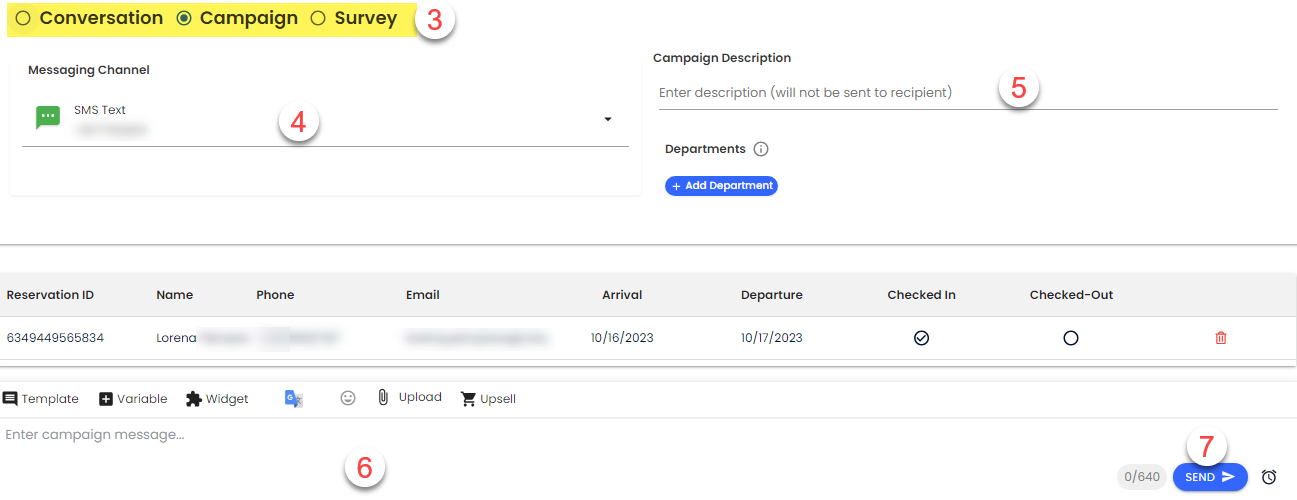This screenshot has height=500, width=1297.
Task: Open the Google Translate icon
Action: (293, 398)
